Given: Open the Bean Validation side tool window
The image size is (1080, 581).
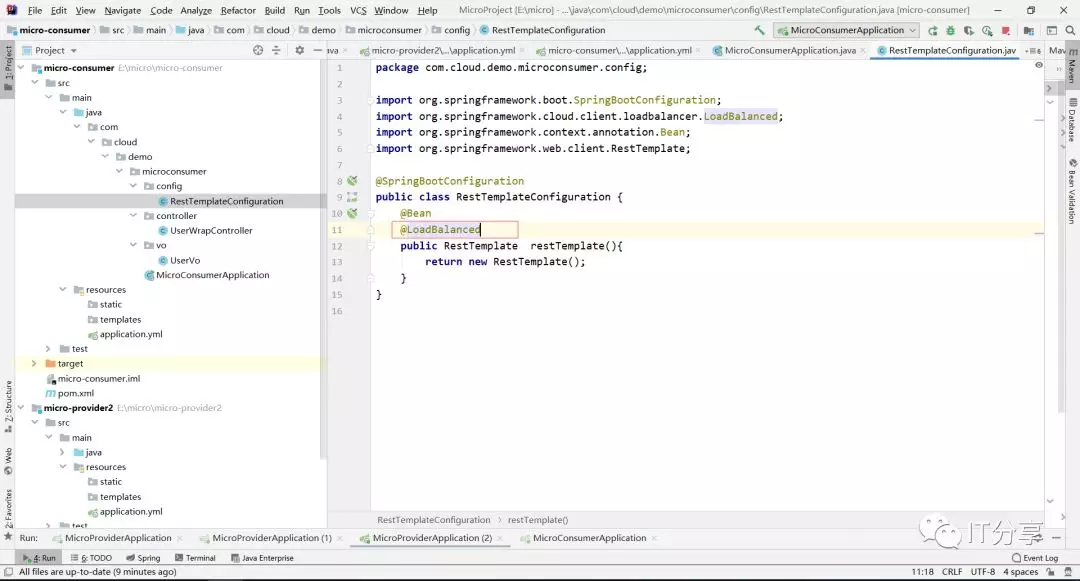Looking at the screenshot, I should coord(1072,191).
